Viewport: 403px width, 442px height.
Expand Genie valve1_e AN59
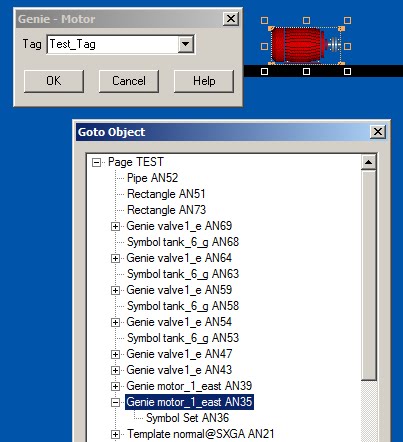[x=115, y=290]
